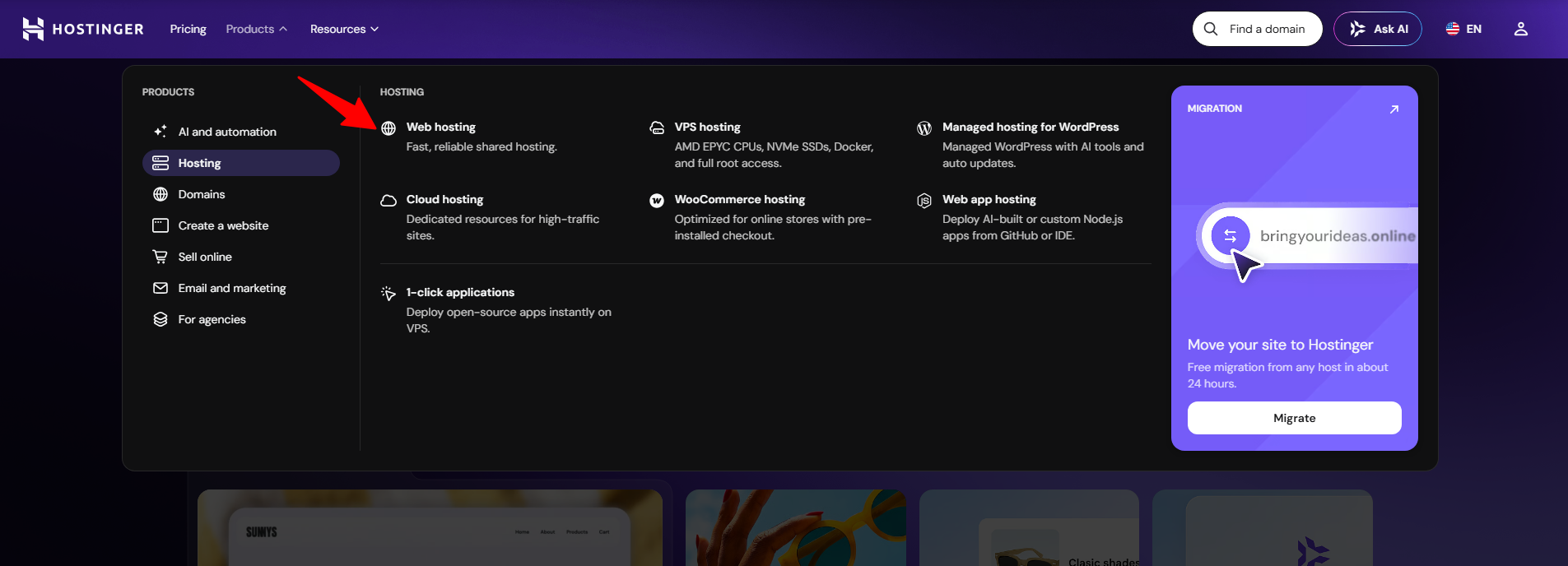1568x566 pixels.
Task: Click the Domains globe icon in sidebar
Action: (161, 194)
